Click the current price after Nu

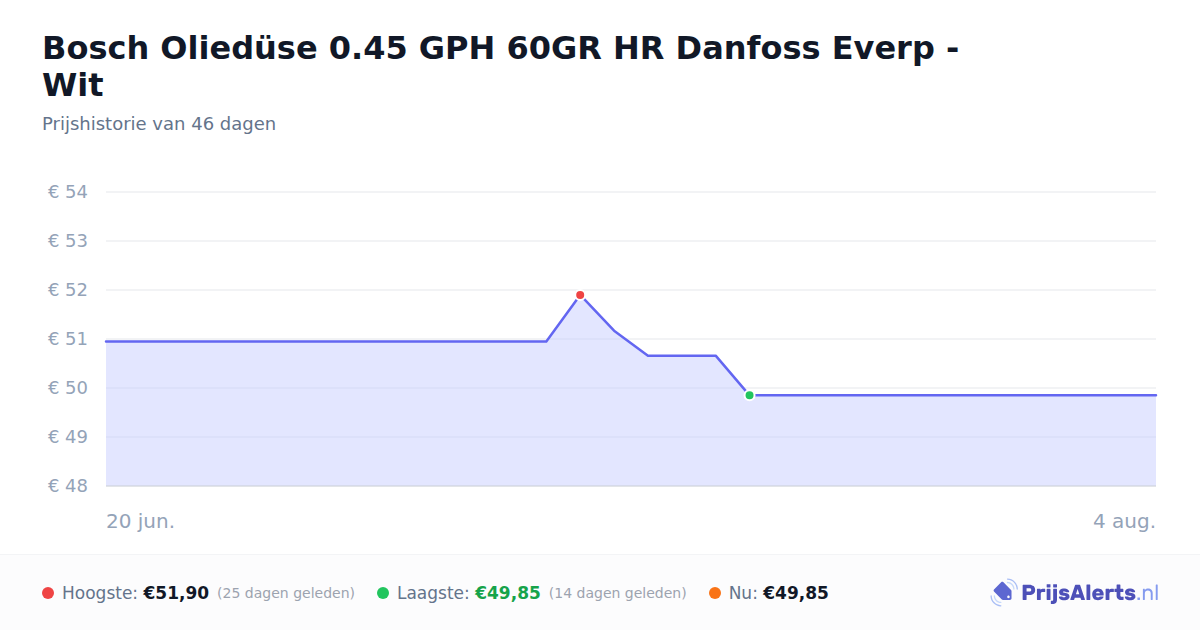click(x=796, y=593)
